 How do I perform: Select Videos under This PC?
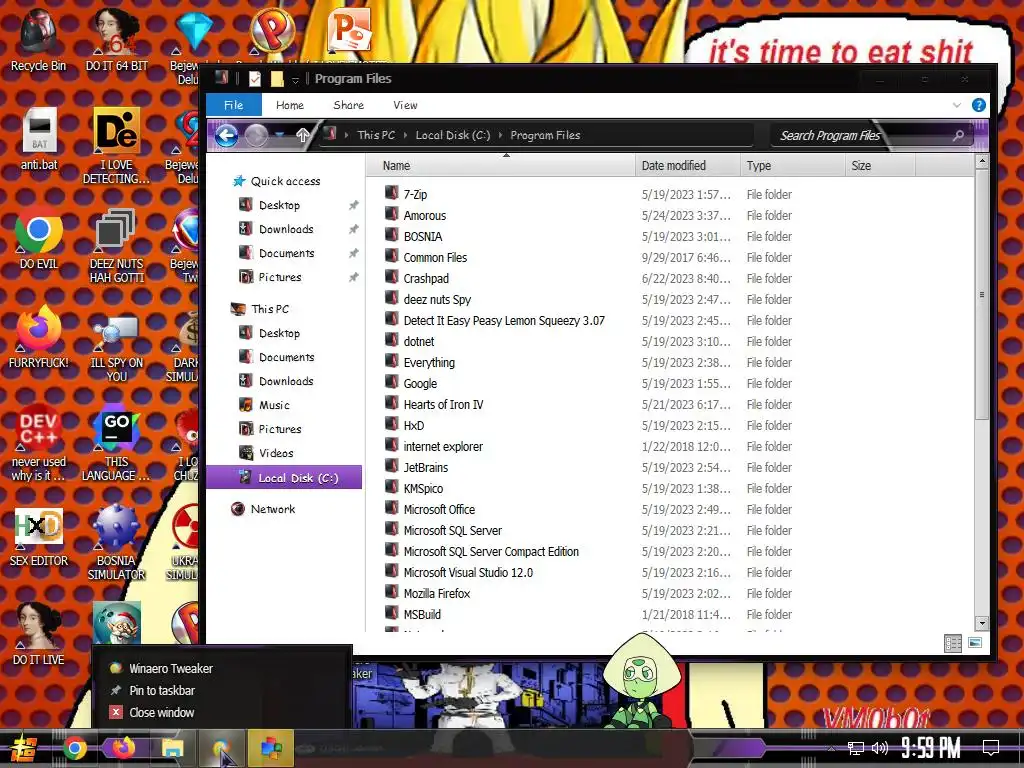pyautogui.click(x=276, y=453)
